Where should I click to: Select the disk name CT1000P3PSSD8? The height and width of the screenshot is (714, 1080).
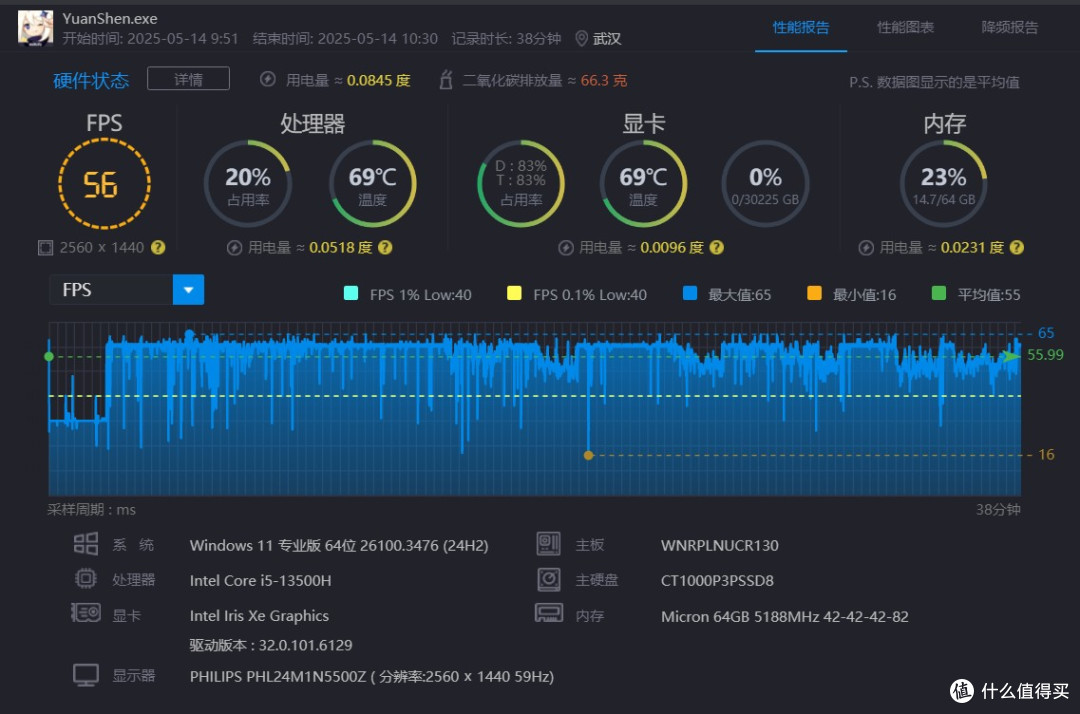click(x=717, y=580)
